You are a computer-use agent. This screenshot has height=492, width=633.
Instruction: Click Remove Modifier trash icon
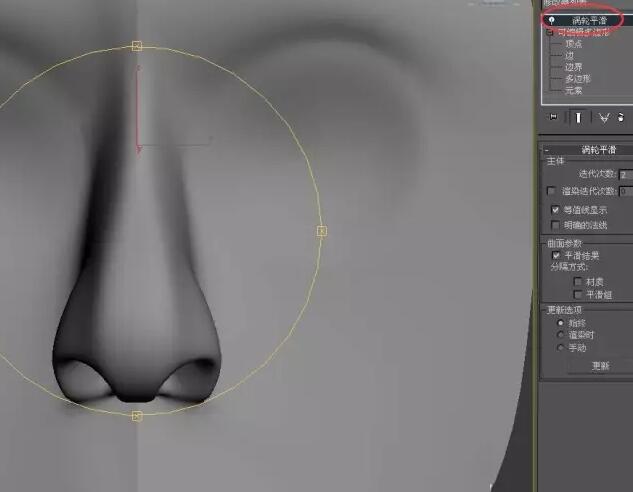pyautogui.click(x=621, y=117)
